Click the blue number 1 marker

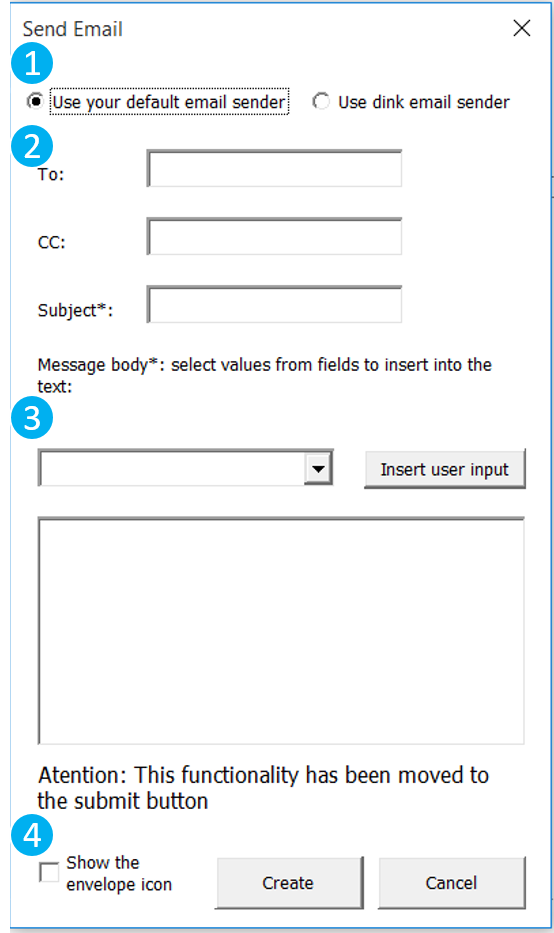point(32,63)
